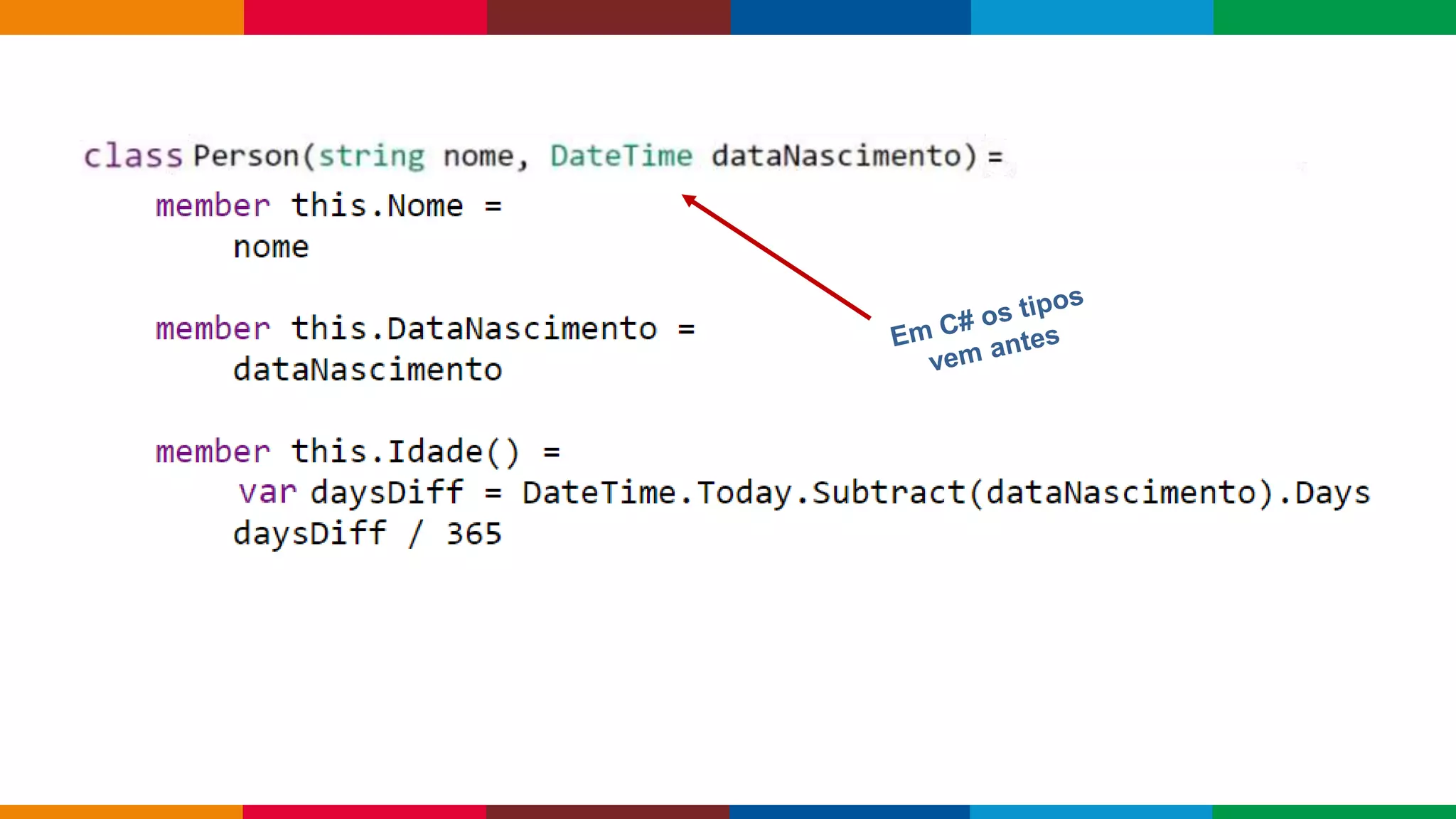Viewport: 1456px width, 819px height.
Task: Click the 'string' type keyword
Action: coord(371,156)
